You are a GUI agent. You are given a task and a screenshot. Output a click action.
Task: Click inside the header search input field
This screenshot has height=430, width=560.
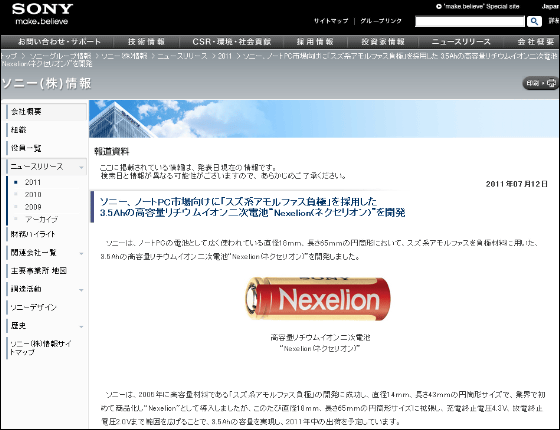point(470,21)
